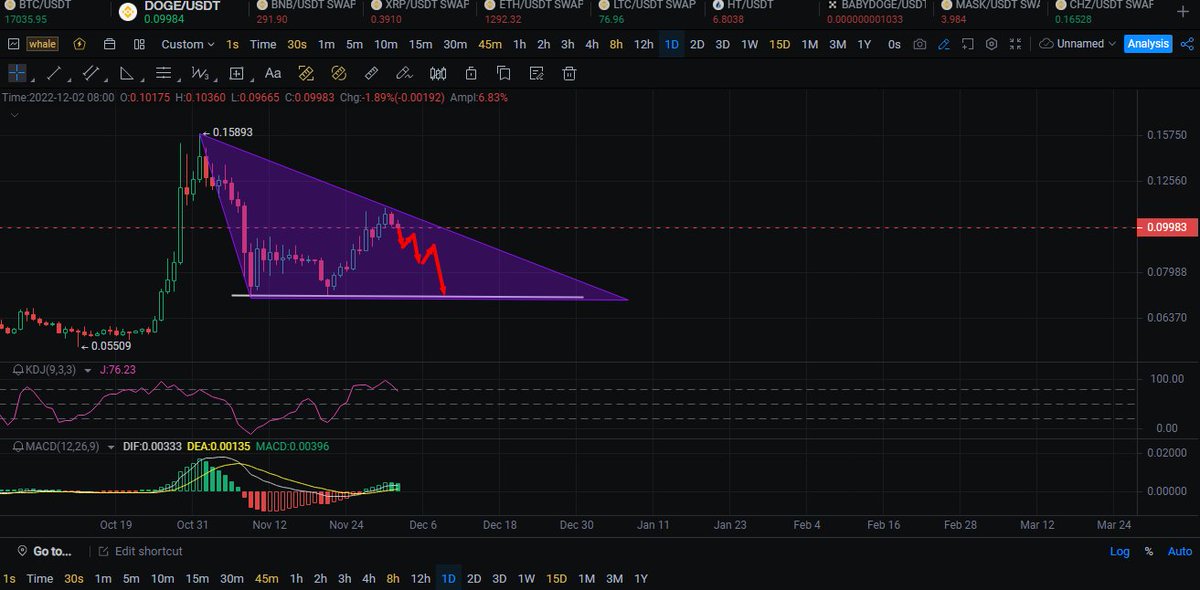This screenshot has width=1200, height=590.
Task: Click the 0.05509 low price marker
Action: 105,346
